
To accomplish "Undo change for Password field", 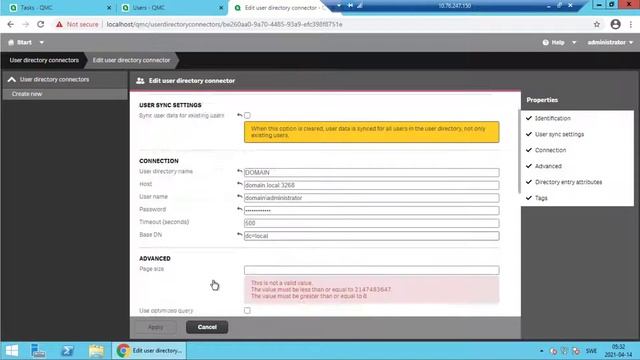I will [x=240, y=209].
